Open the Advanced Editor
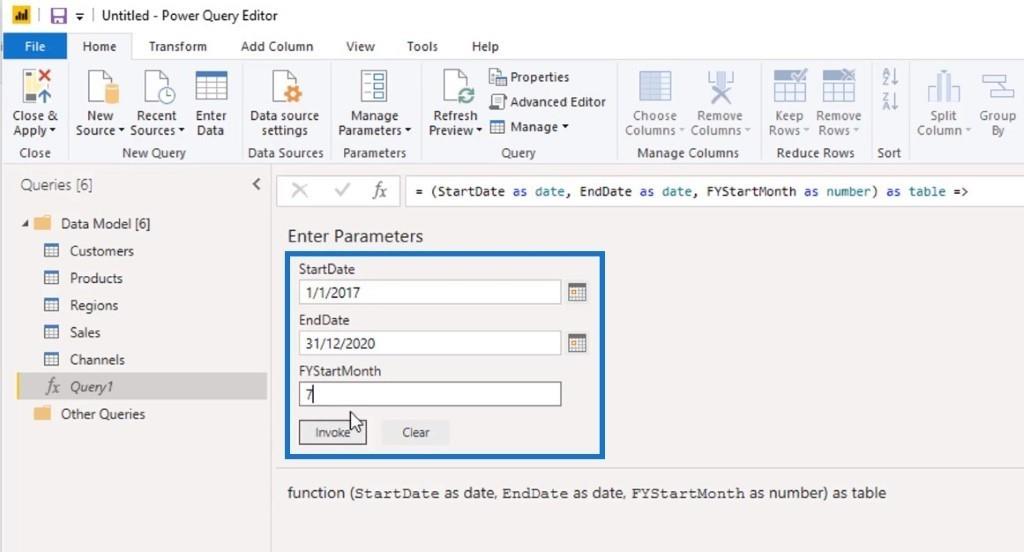The width and height of the screenshot is (1024, 552). coord(547,102)
